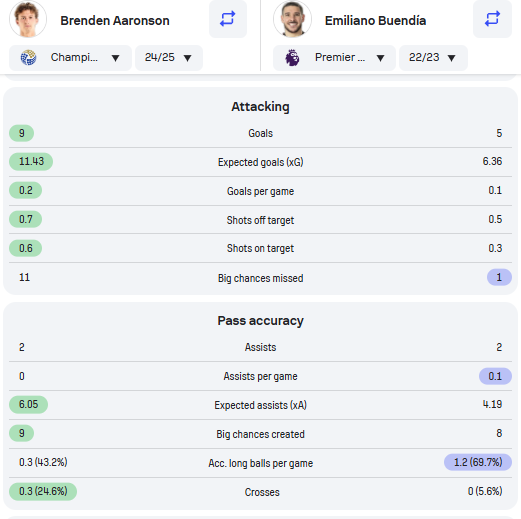
Task: Click the Big chances missed purple badge
Action: [499, 277]
